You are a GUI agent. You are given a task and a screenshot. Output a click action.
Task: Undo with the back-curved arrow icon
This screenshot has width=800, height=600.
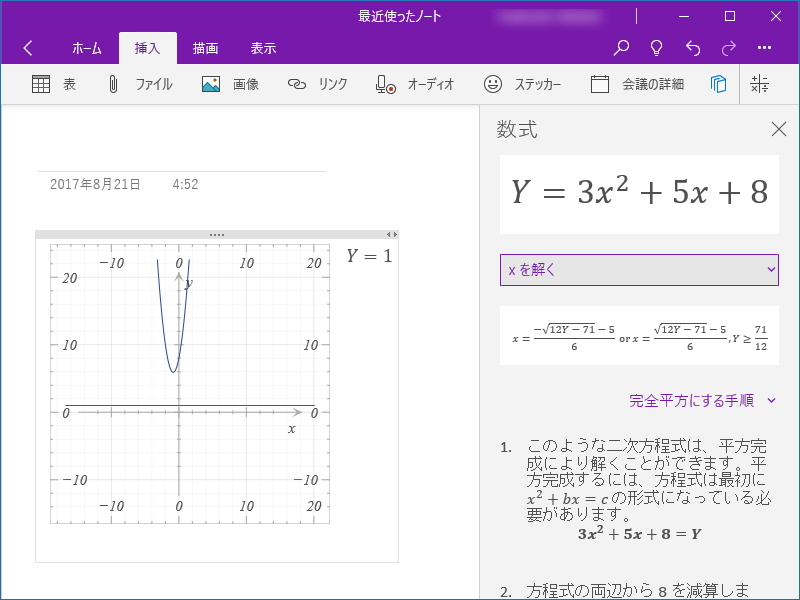(x=692, y=47)
